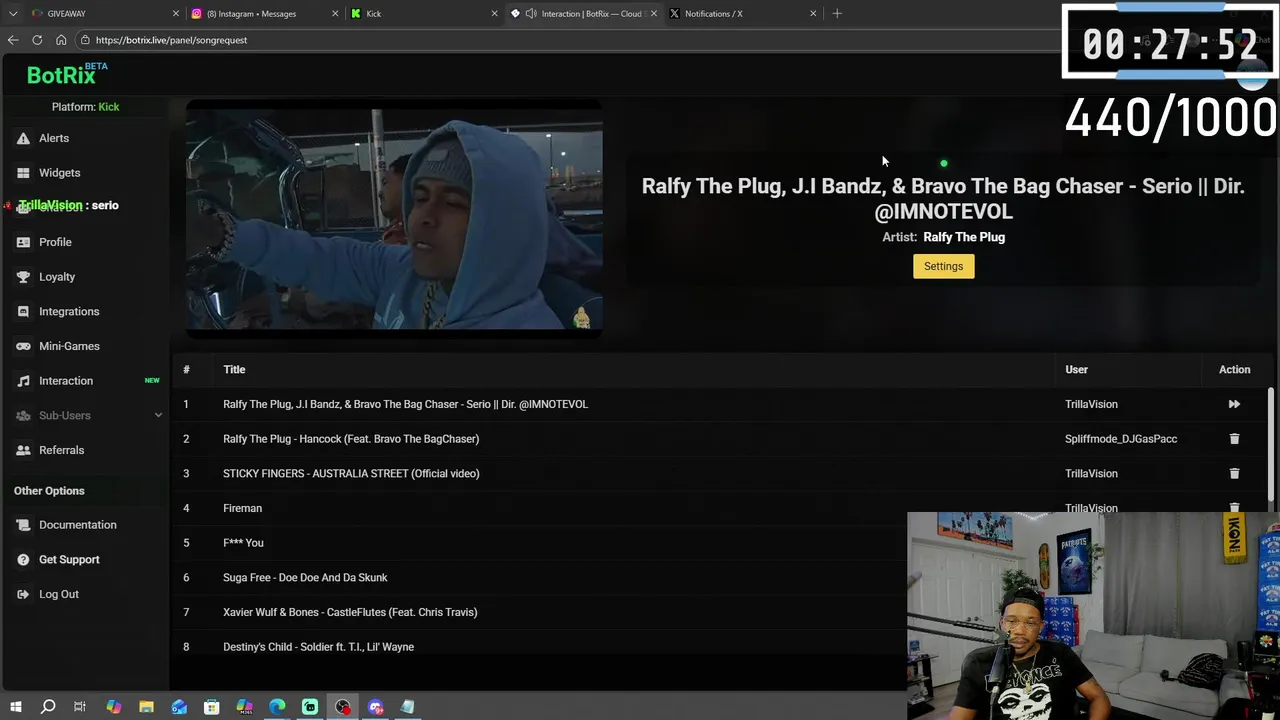Close the Kick browser tab
This screenshot has width=1280, height=720.
(494, 13)
